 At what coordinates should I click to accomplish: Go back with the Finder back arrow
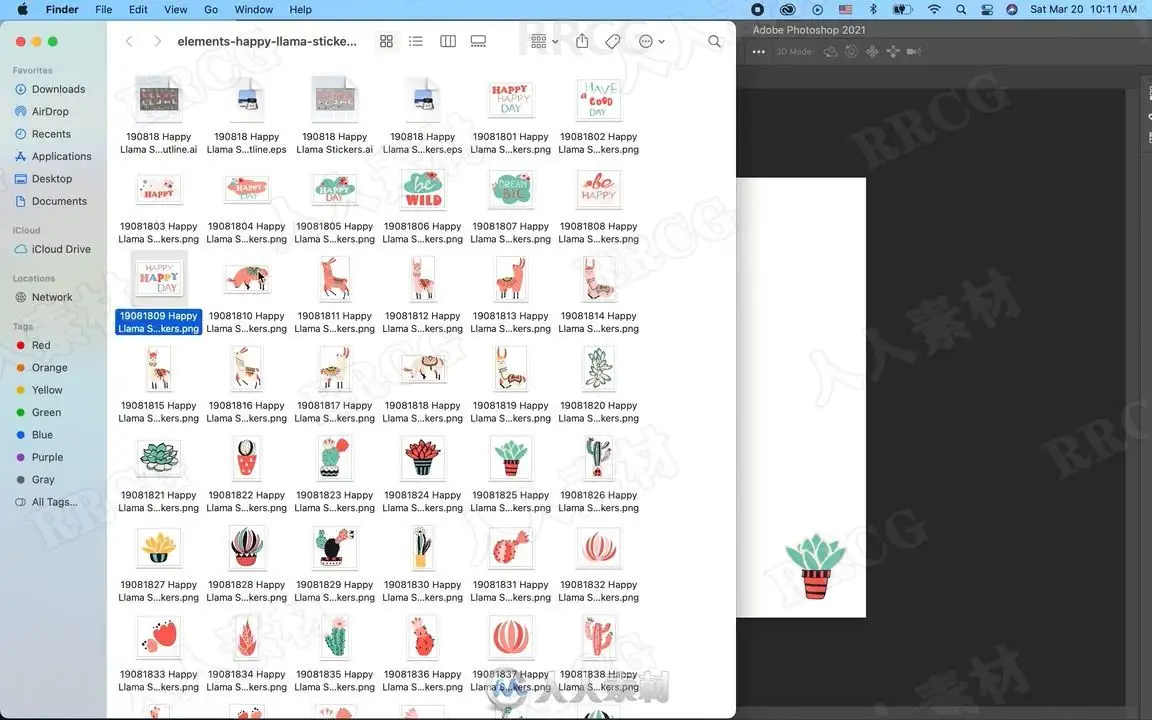coord(129,41)
